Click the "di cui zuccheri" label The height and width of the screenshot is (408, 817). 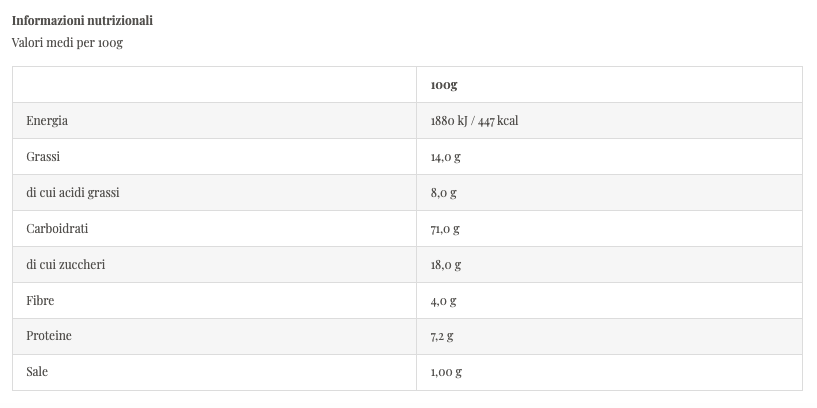(66, 265)
